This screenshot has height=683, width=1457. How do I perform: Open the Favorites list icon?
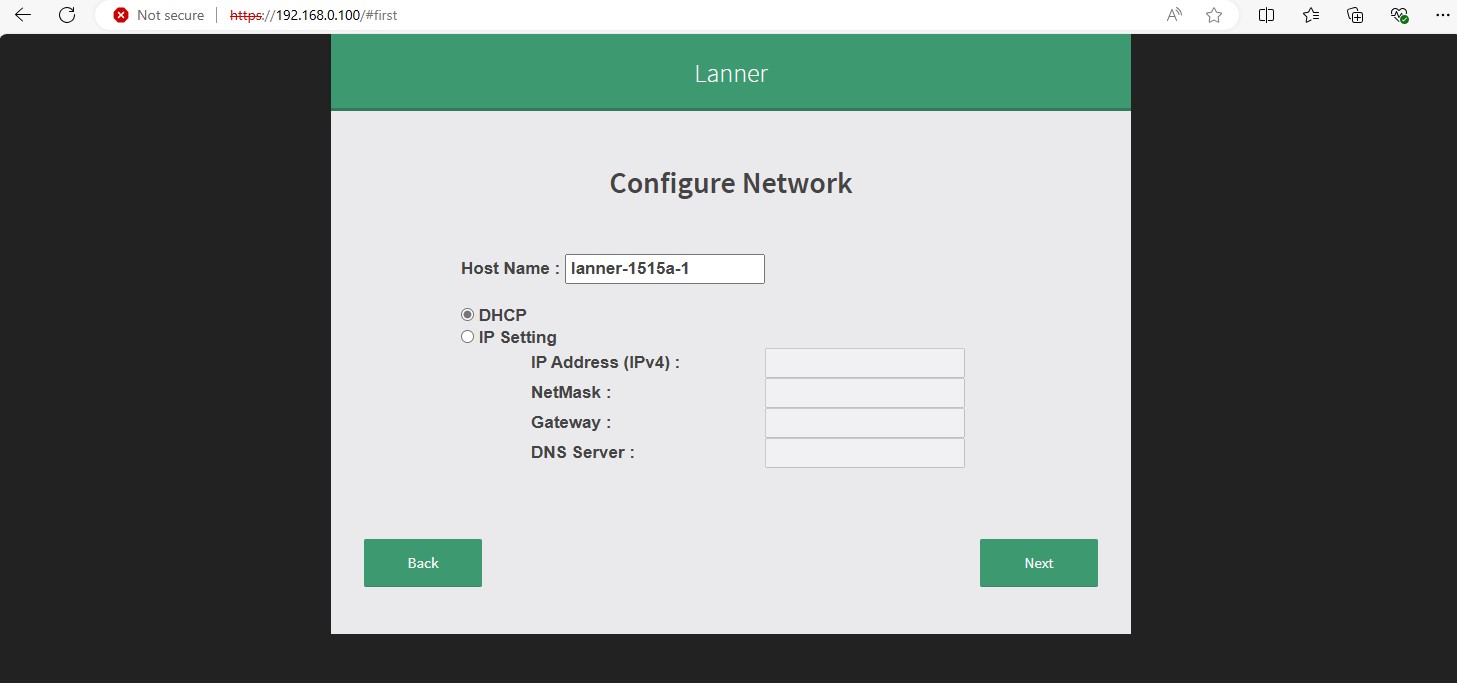coord(1311,15)
